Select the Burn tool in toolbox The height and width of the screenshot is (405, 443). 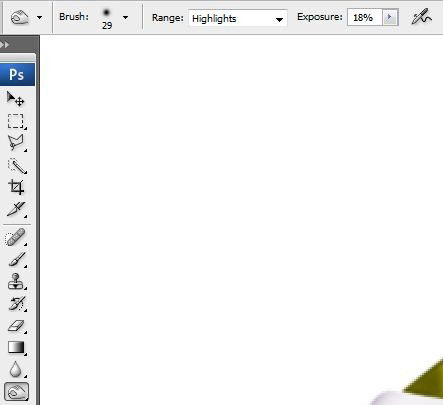[x=16, y=391]
